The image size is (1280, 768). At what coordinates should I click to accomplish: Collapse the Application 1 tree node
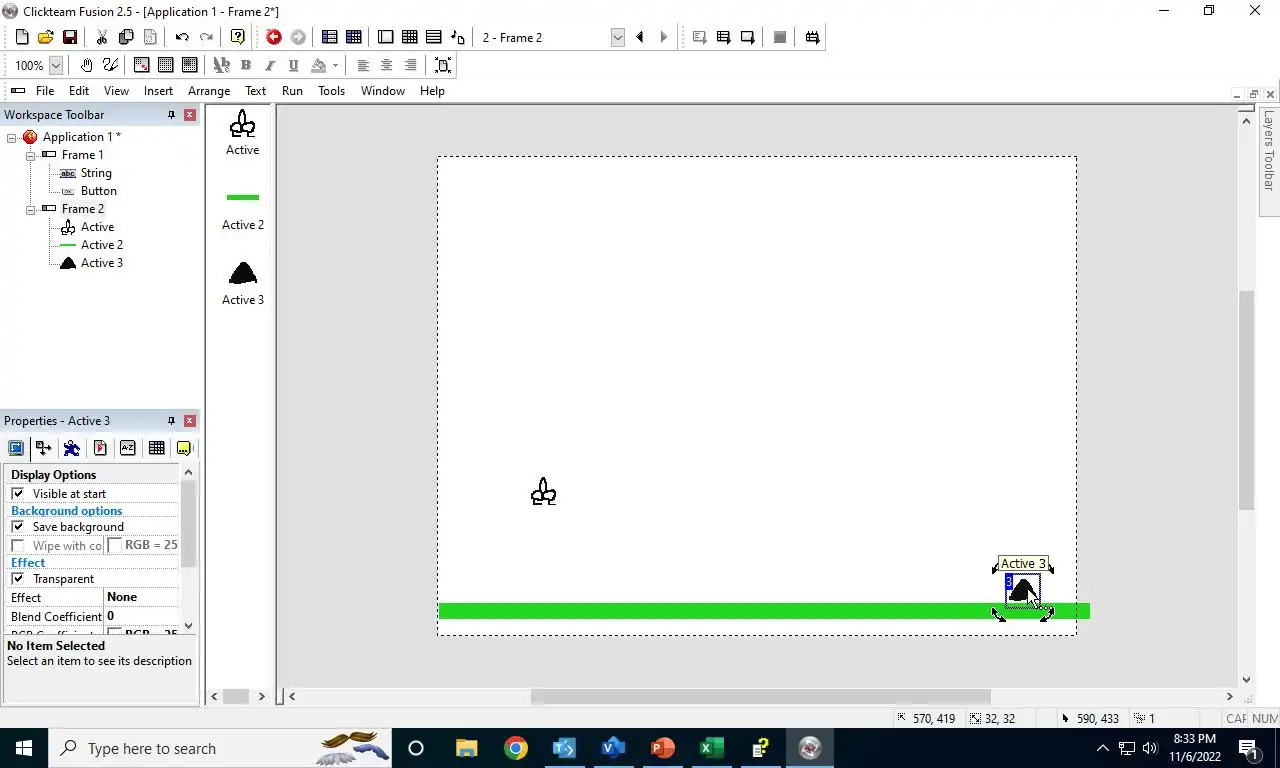coord(12,137)
